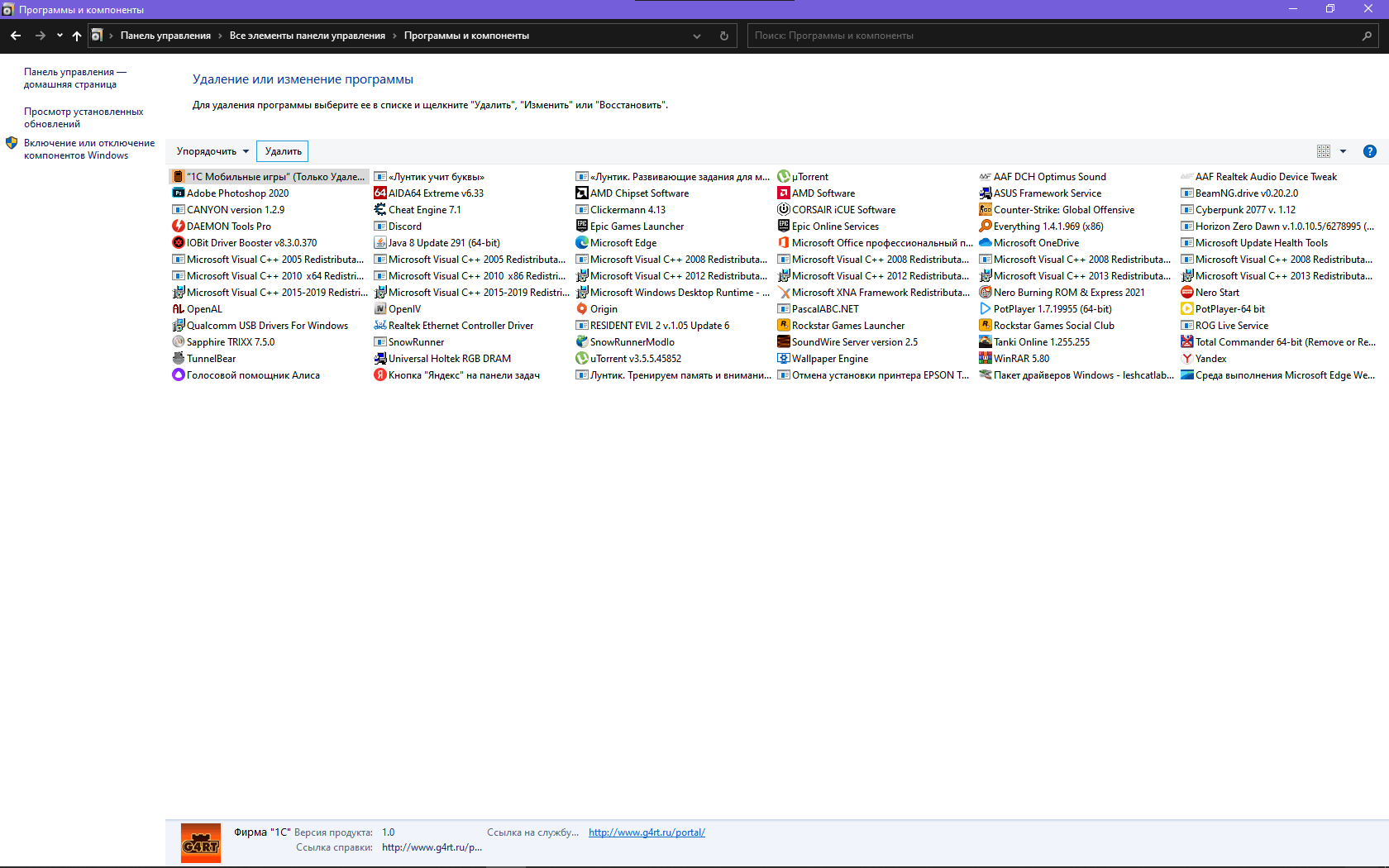
Task: Click the search programs input field
Action: tap(1054, 36)
